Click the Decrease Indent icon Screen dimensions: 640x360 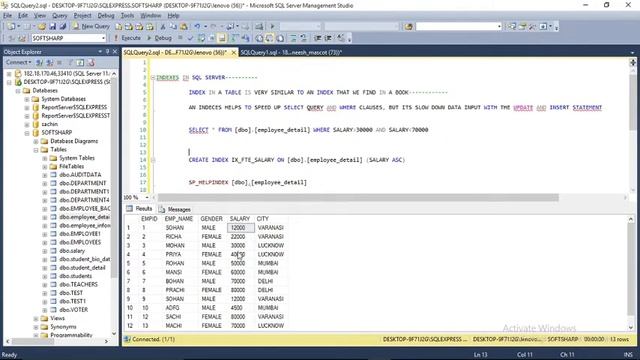(318, 38)
